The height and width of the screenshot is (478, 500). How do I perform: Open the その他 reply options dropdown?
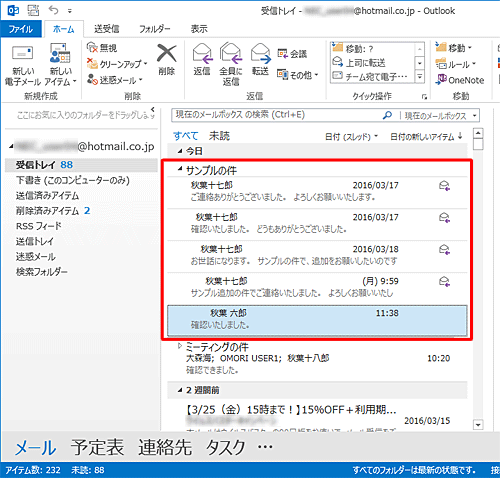(x=297, y=75)
